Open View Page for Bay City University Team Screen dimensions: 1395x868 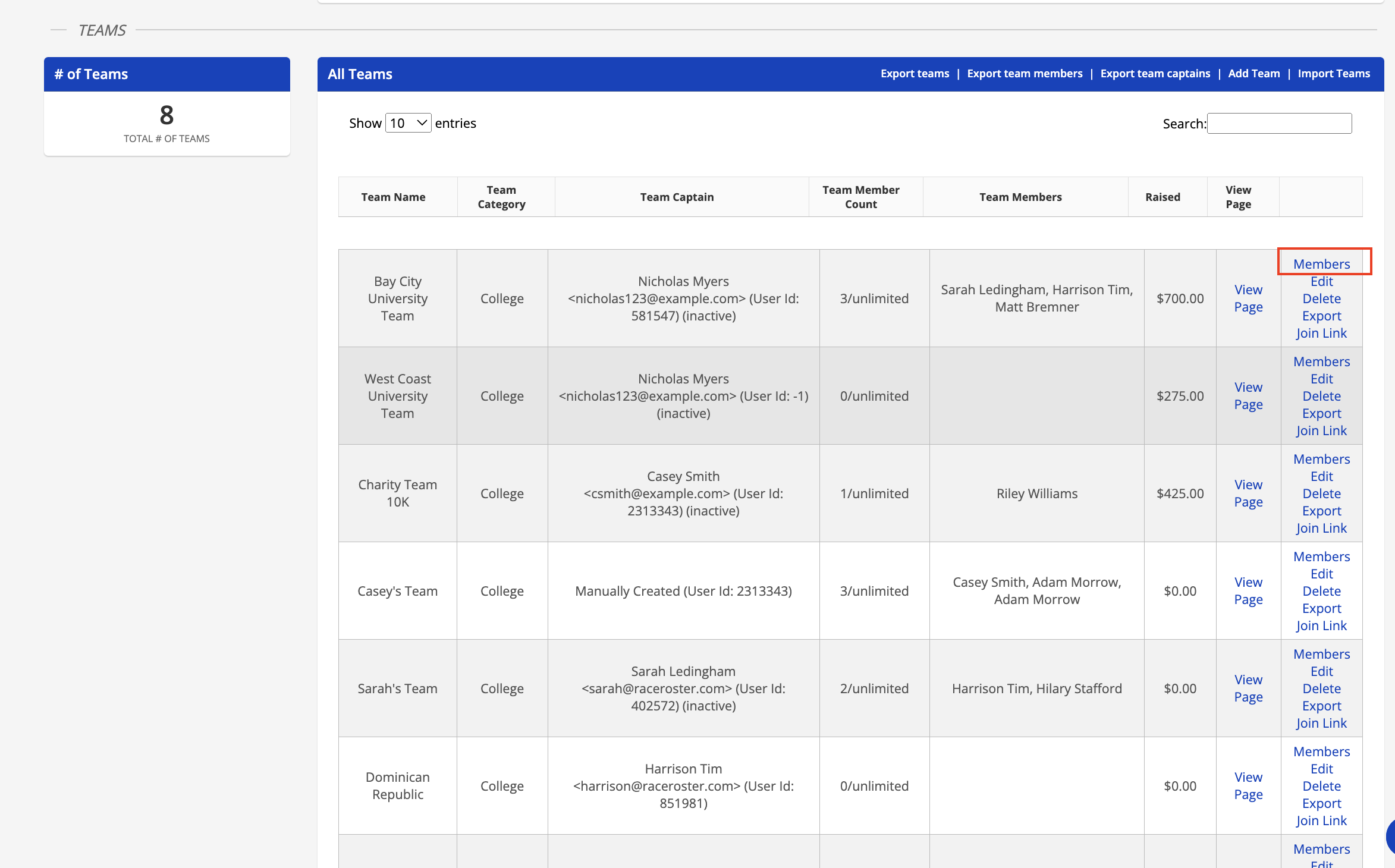1248,298
